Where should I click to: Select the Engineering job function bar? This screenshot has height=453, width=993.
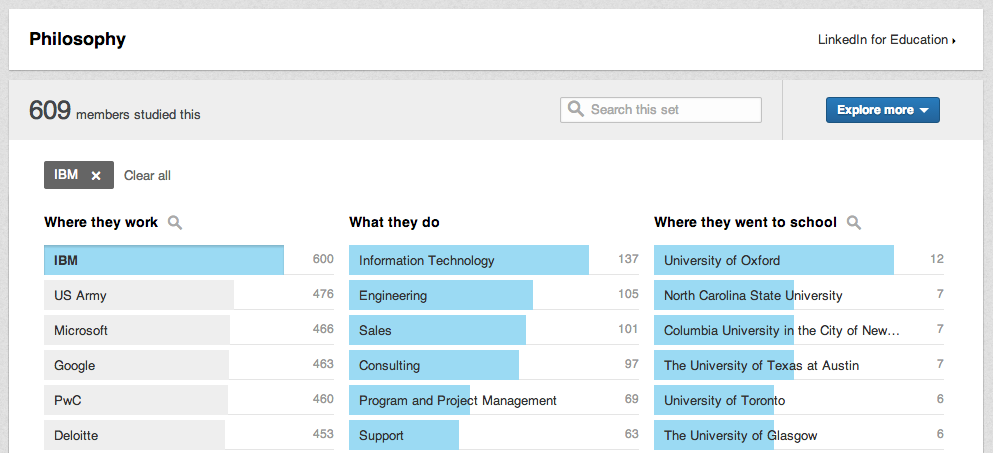tap(441, 295)
